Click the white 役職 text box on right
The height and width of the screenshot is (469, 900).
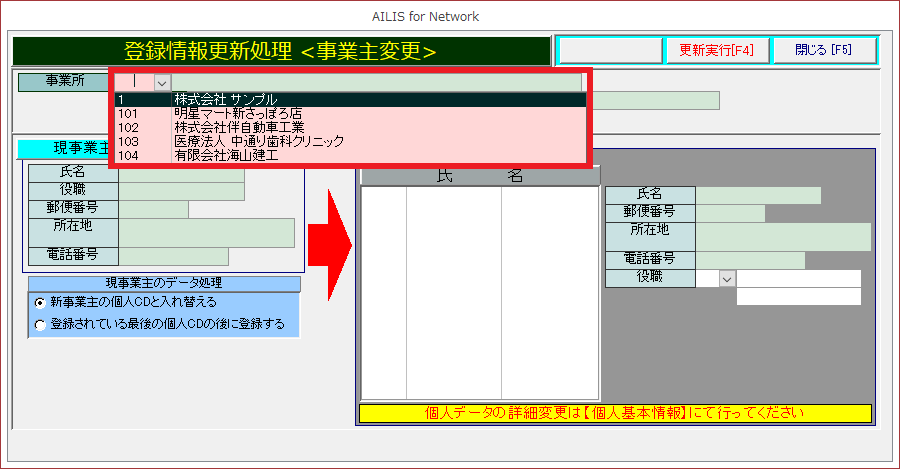tap(798, 279)
